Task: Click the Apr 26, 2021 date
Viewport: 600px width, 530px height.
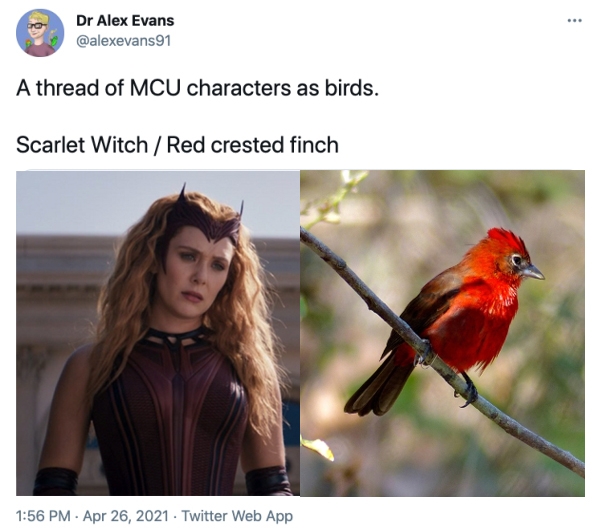Action: pos(126,516)
